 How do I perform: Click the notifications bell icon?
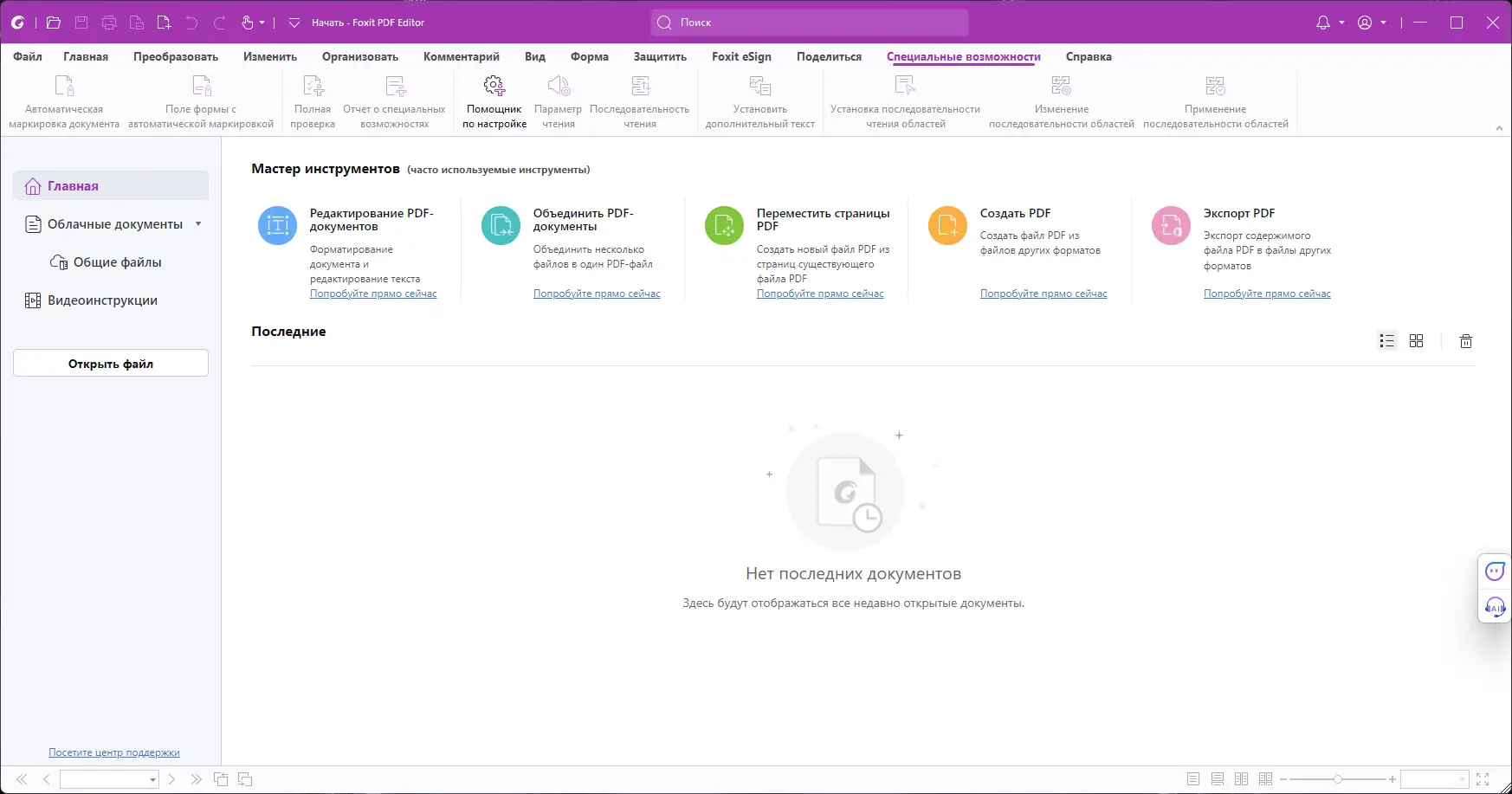(1323, 23)
